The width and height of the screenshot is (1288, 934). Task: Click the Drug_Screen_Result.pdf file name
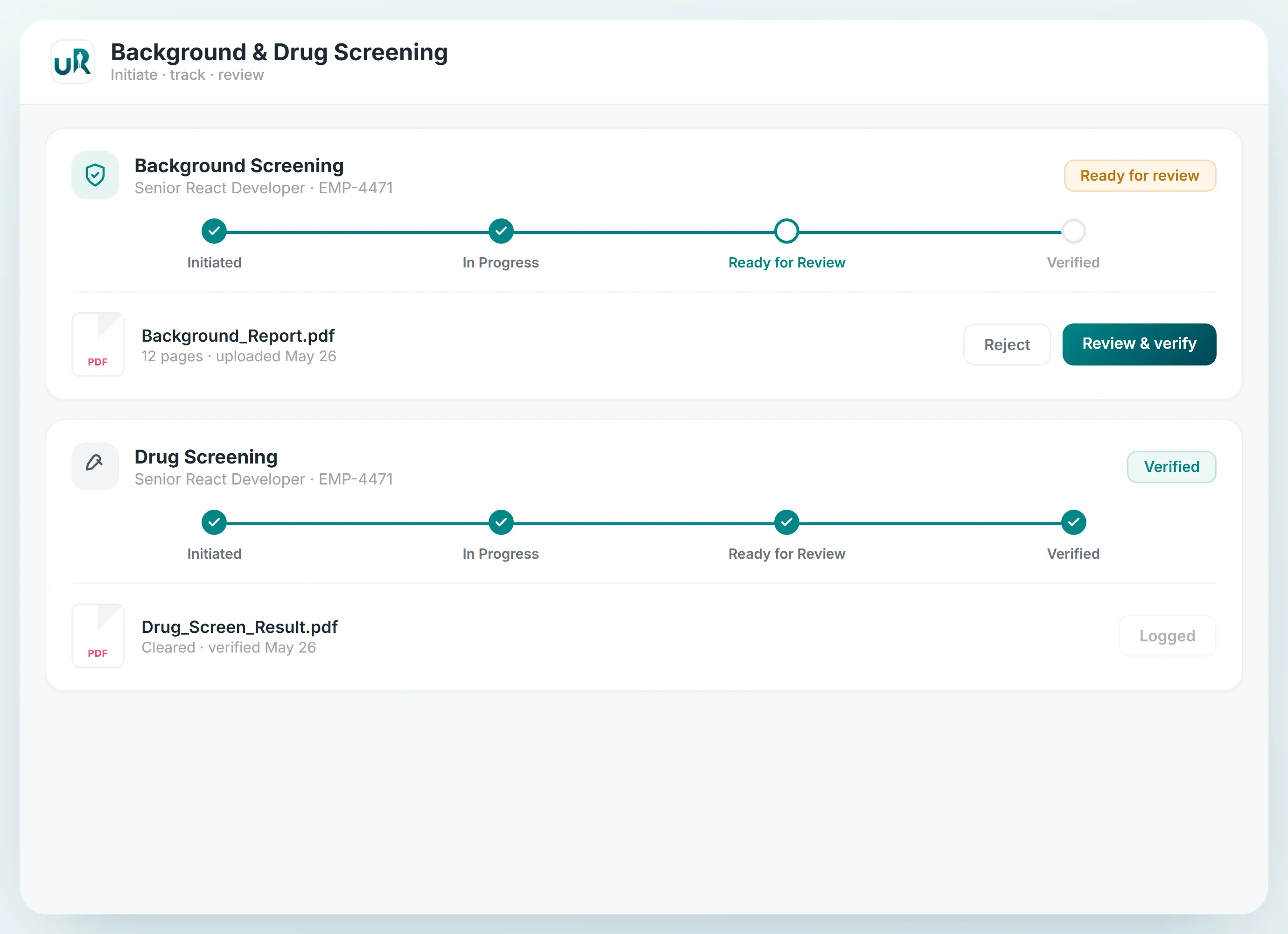[240, 627]
